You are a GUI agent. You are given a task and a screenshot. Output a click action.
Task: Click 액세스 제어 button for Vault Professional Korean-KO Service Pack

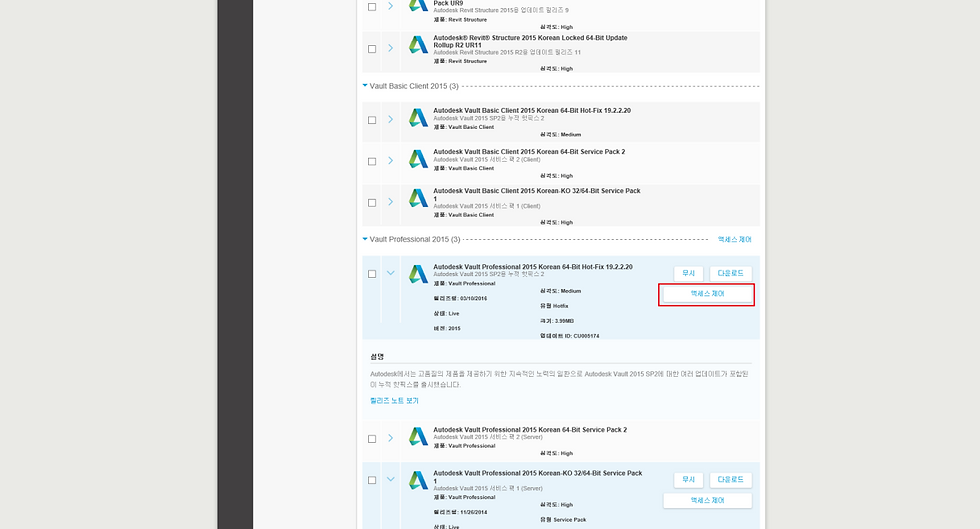[707, 500]
